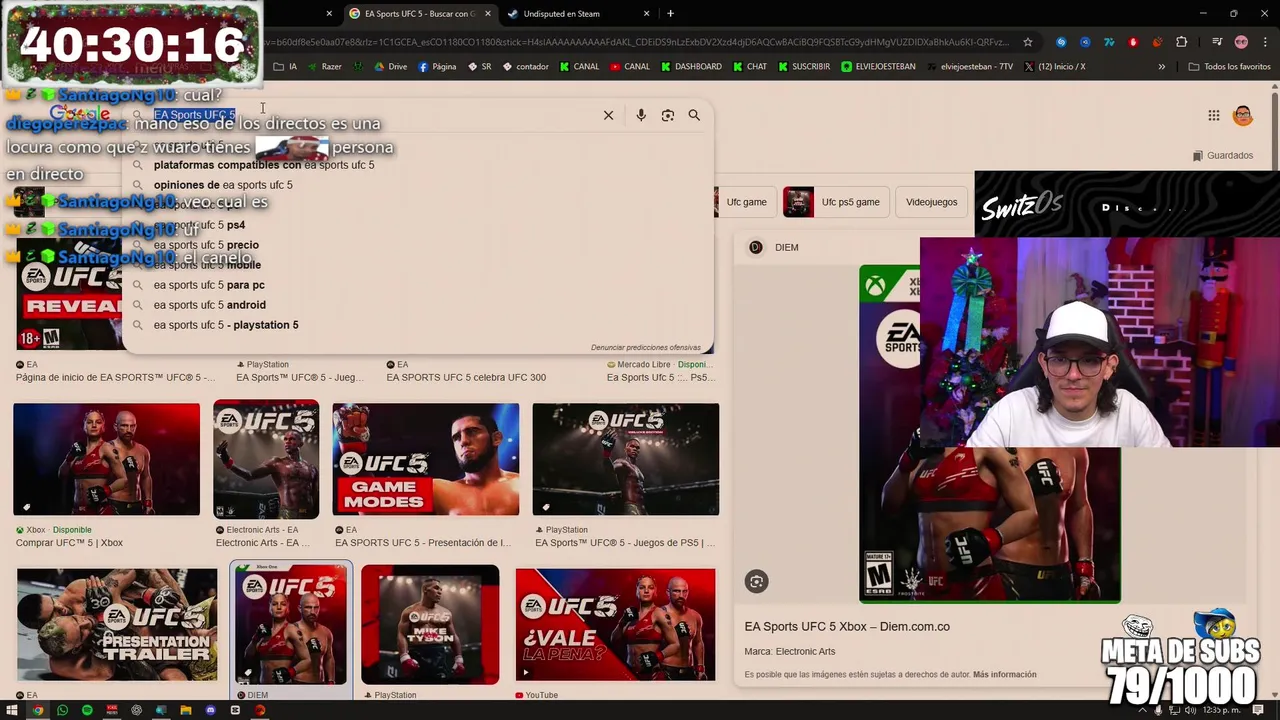Open UFC 5 Presentation Trailer thumbnail

(117, 625)
